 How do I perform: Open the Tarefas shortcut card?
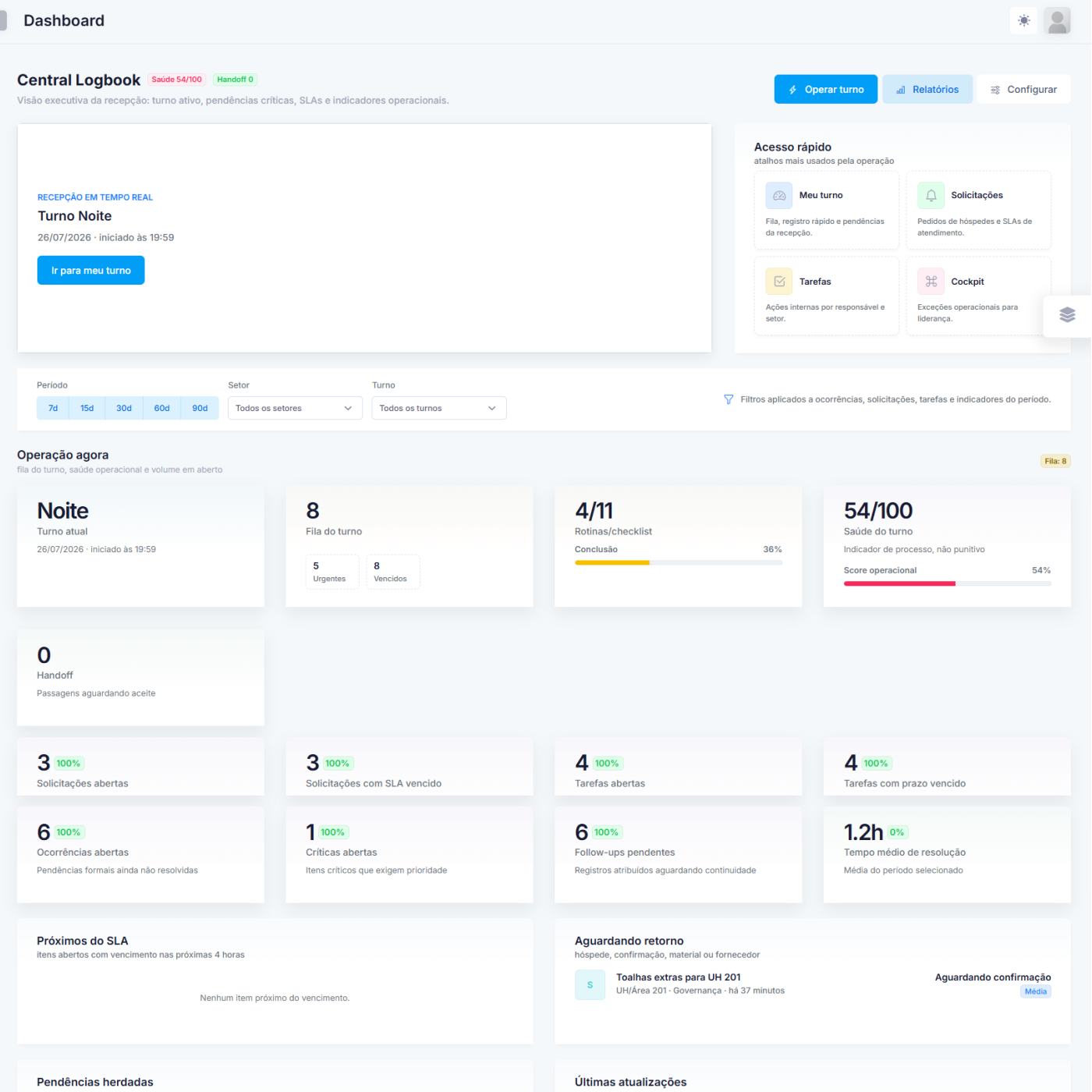click(827, 296)
